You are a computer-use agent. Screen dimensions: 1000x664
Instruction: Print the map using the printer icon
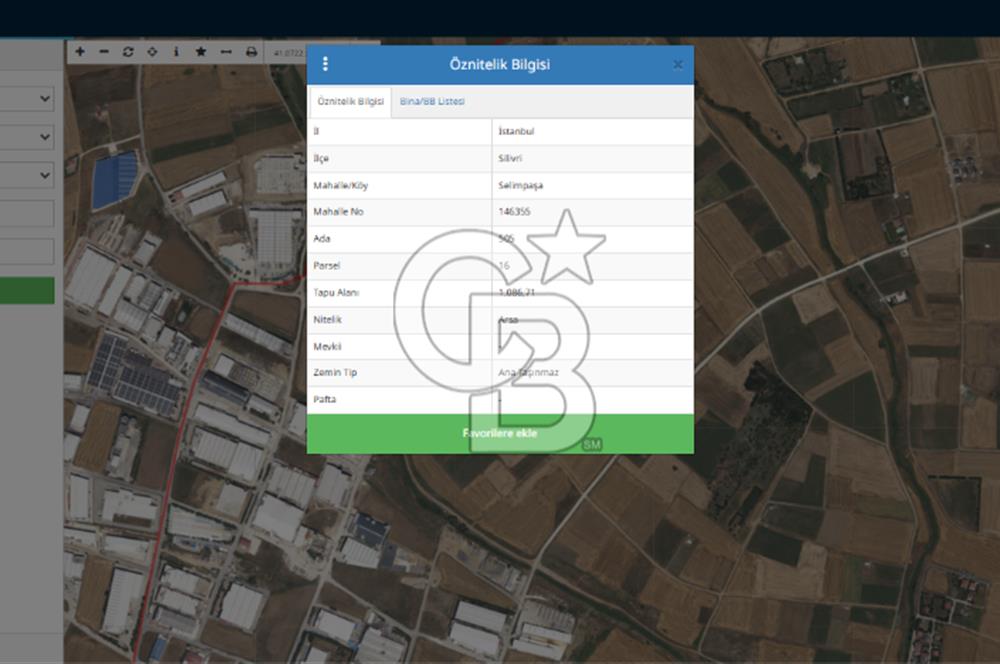251,51
